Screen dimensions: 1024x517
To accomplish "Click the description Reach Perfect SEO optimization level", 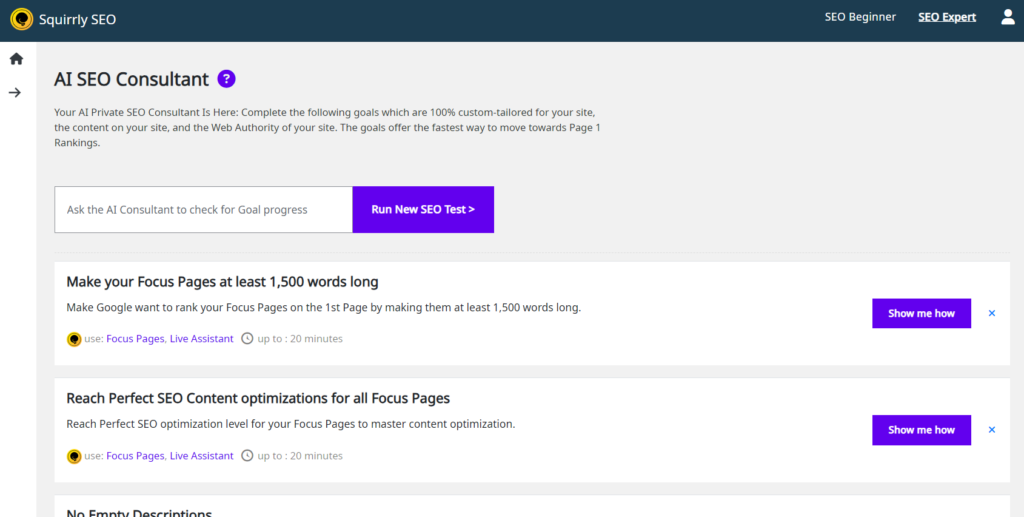I will [291, 424].
